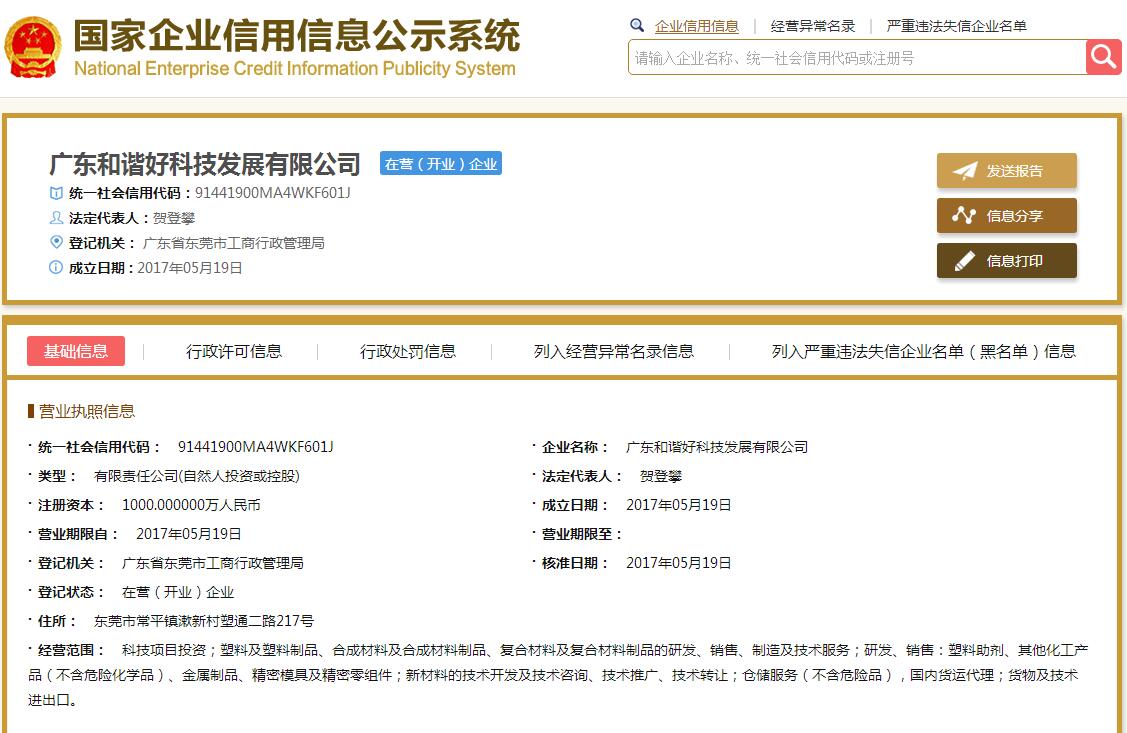This screenshot has height=733, width=1127.
Task: Click the paper plane icon on 发送报告
Action: point(964,171)
